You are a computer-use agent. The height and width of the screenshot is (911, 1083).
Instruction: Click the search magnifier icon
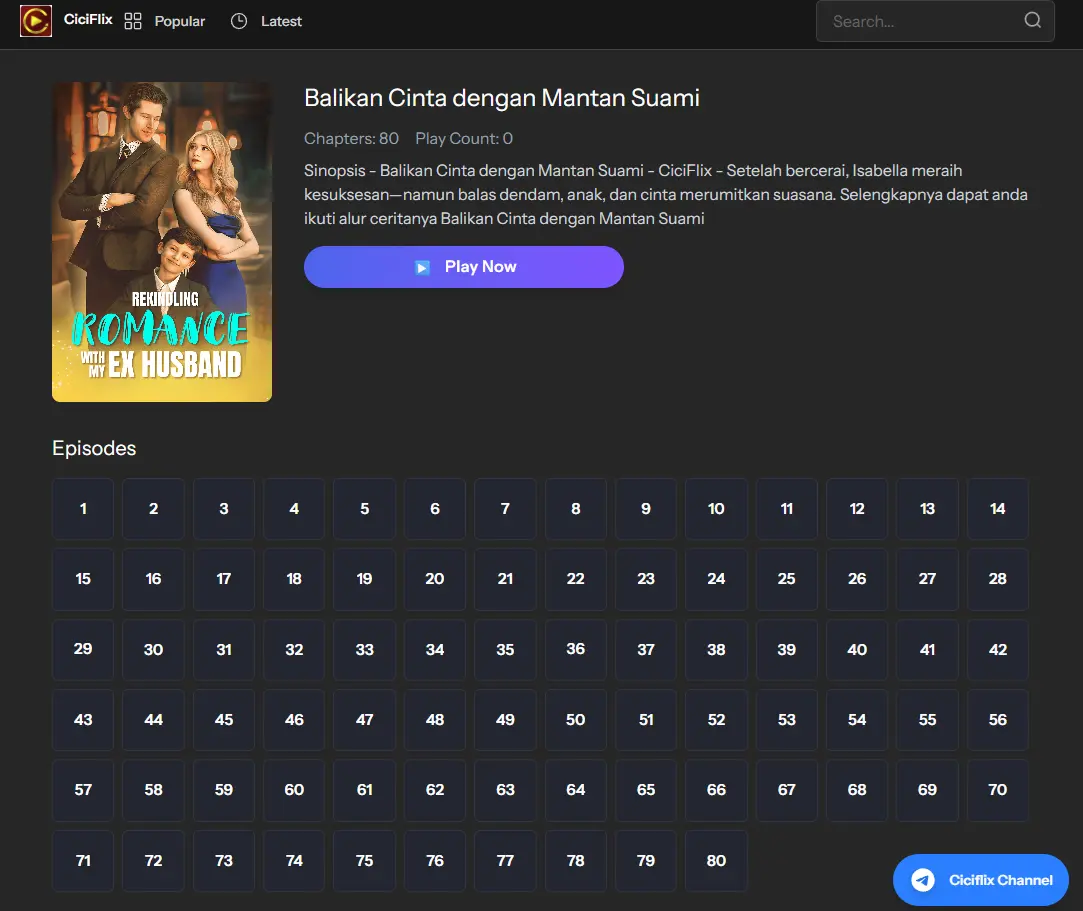point(1032,21)
